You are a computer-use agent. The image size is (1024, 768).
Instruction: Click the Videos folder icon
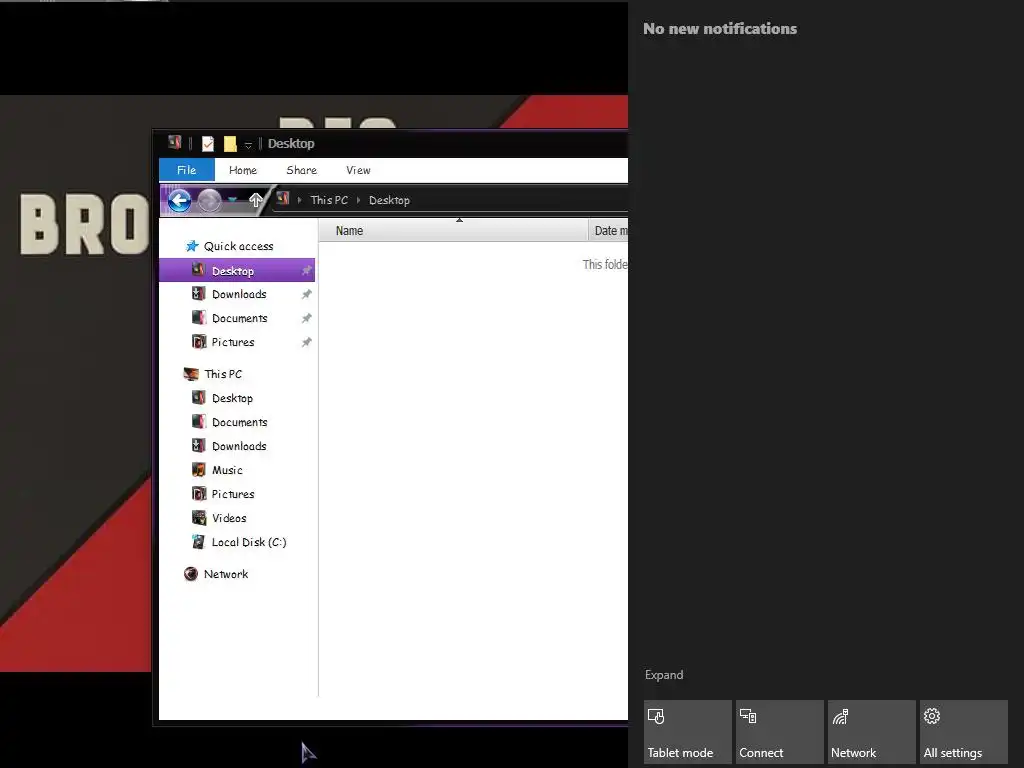coord(199,517)
